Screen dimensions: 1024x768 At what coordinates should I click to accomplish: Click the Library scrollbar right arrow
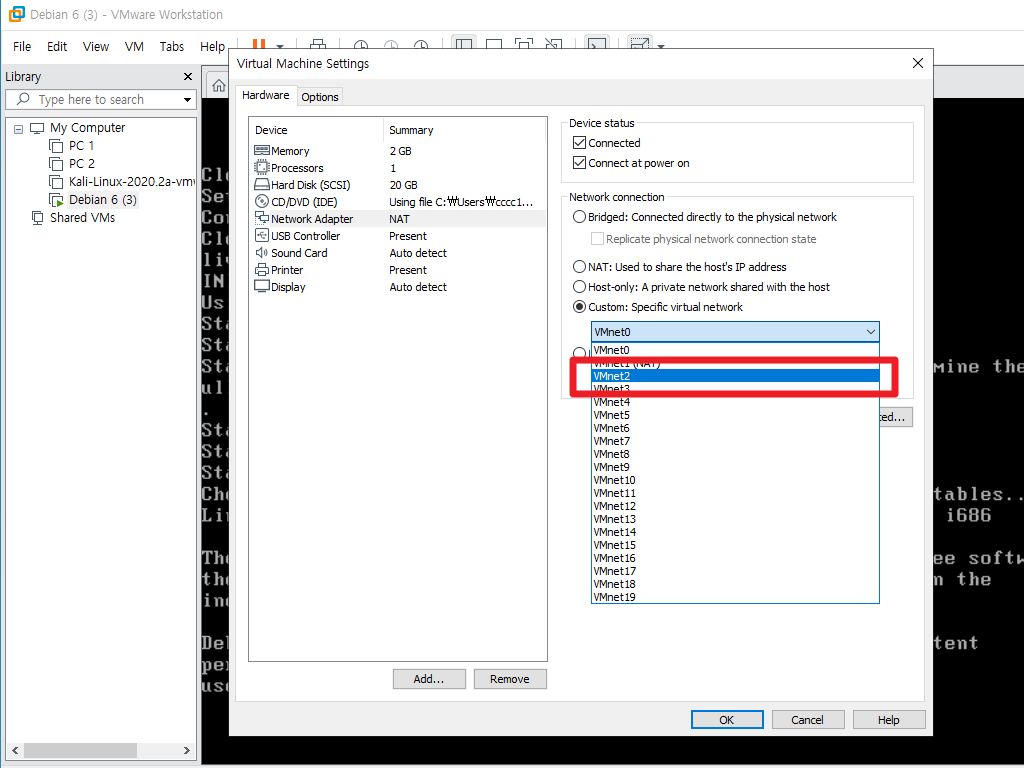coord(186,750)
